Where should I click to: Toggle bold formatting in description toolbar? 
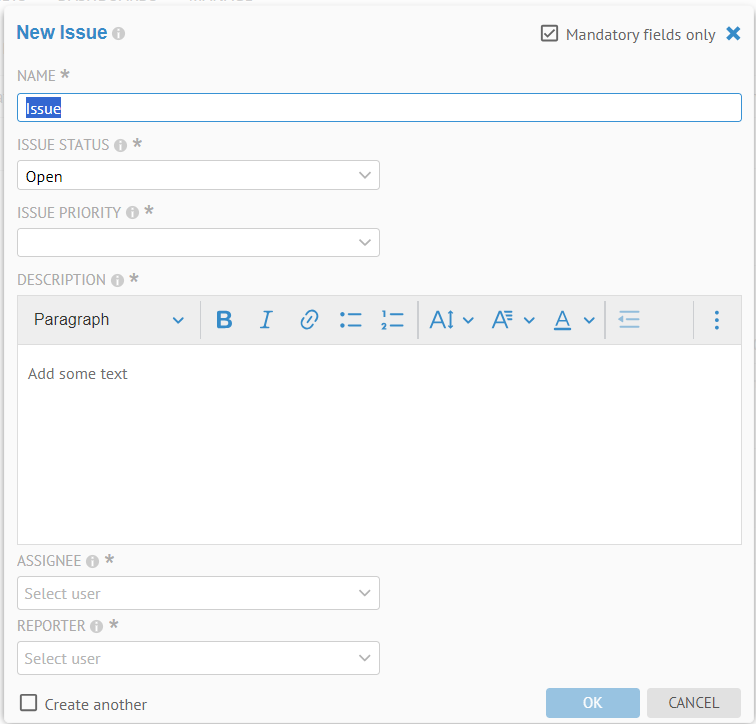point(224,320)
